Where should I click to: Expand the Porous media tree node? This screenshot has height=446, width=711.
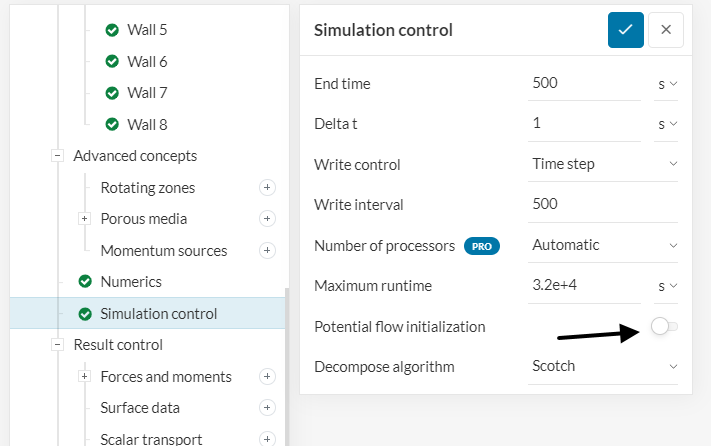coord(84,219)
